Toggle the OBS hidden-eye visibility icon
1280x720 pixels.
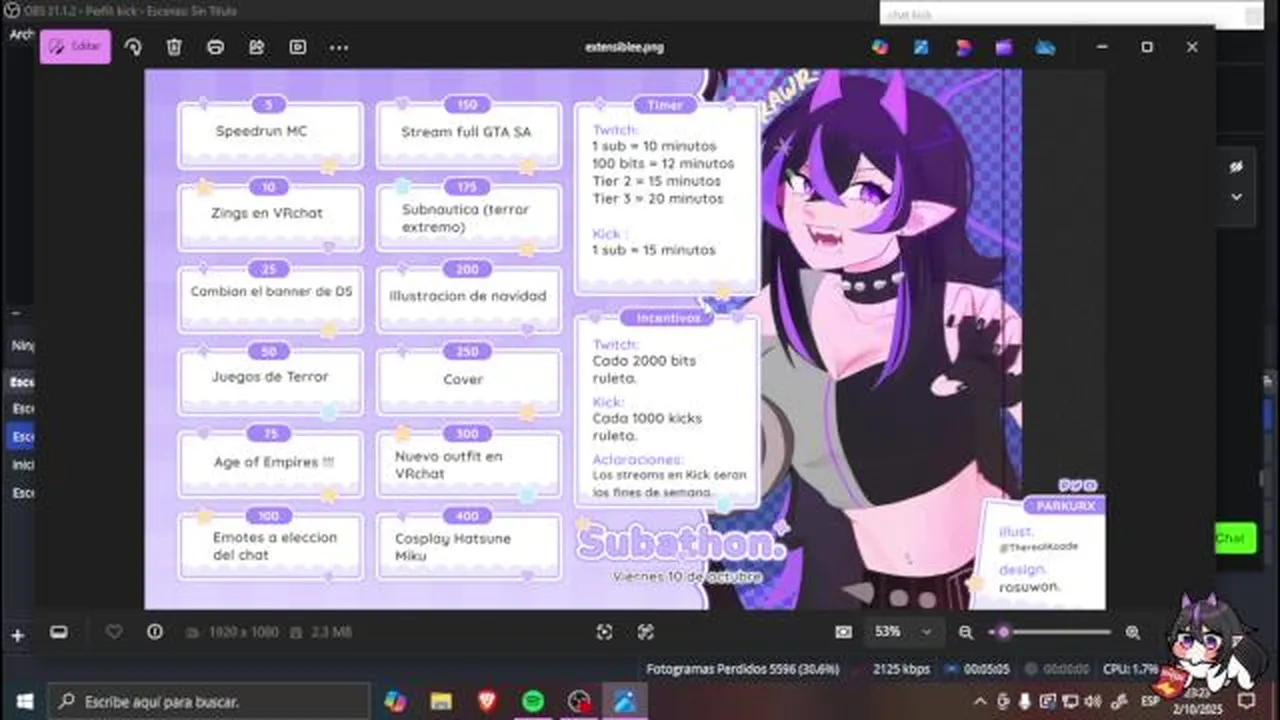coord(1236,167)
